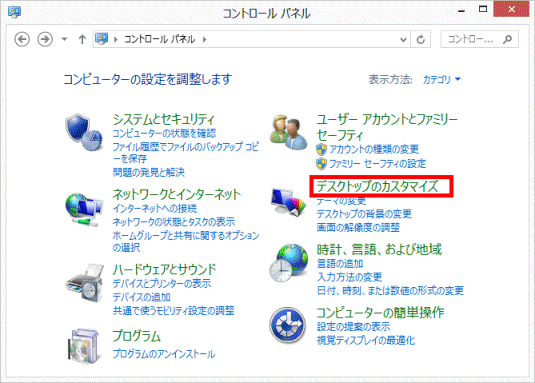Open the カテゴリ view-by dropdown
This screenshot has height=383, width=535.
(x=442, y=79)
